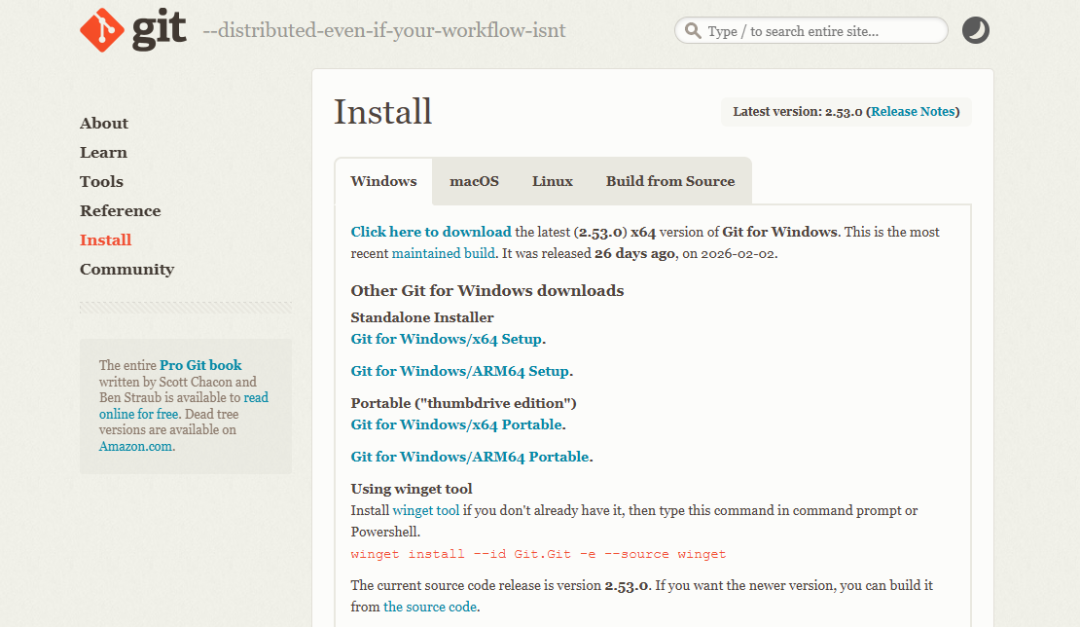The image size is (1080, 627).
Task: Open the Amazon.com link
Action: point(136,446)
